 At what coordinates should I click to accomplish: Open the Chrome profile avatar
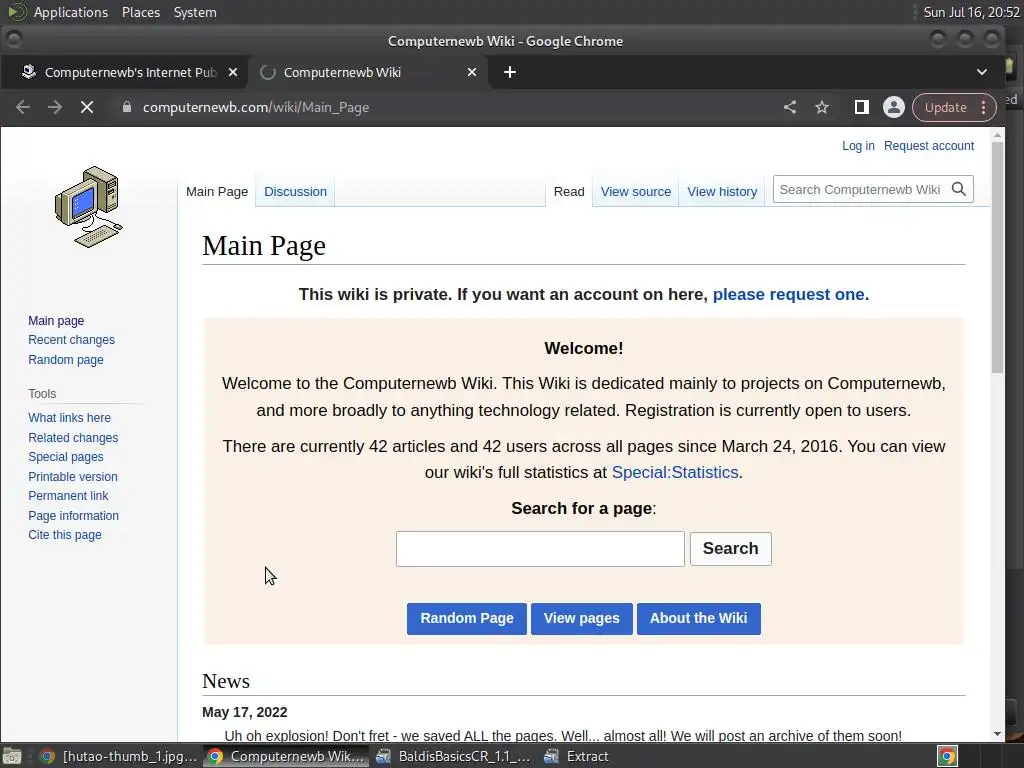pos(893,107)
